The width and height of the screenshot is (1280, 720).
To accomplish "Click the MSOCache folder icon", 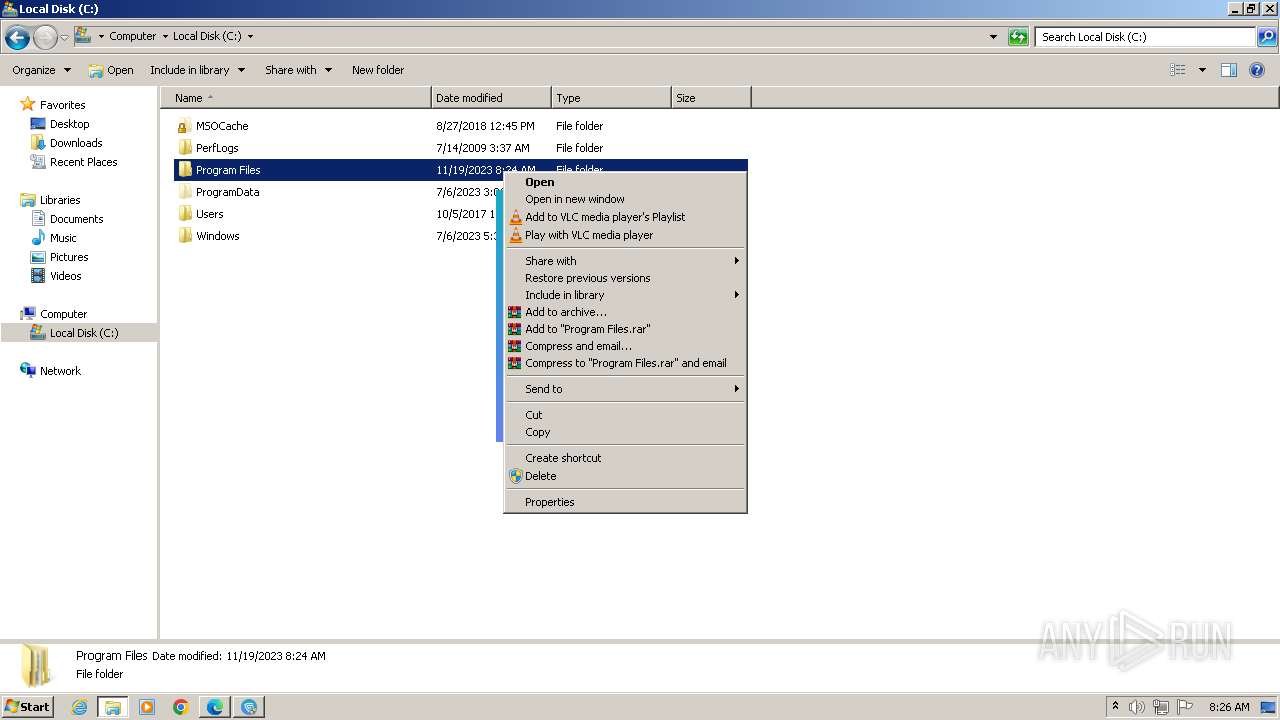I will [184, 126].
